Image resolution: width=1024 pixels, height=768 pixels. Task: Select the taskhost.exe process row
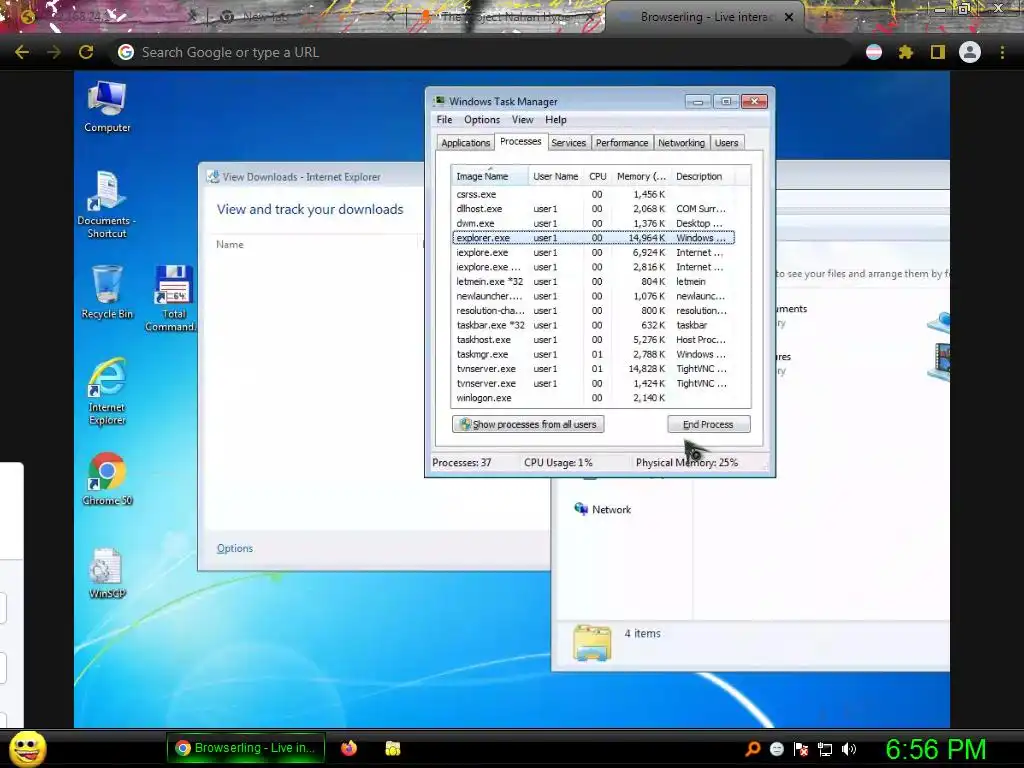593,340
